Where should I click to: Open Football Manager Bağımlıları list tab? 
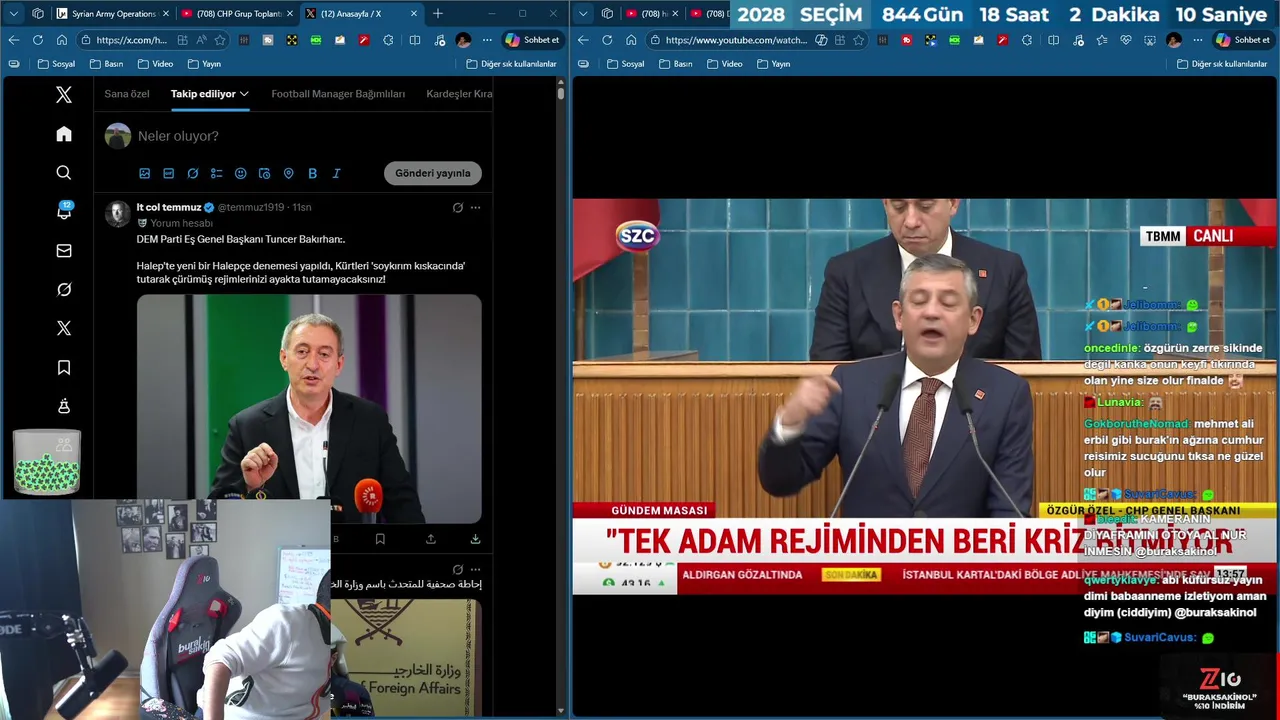click(338, 94)
